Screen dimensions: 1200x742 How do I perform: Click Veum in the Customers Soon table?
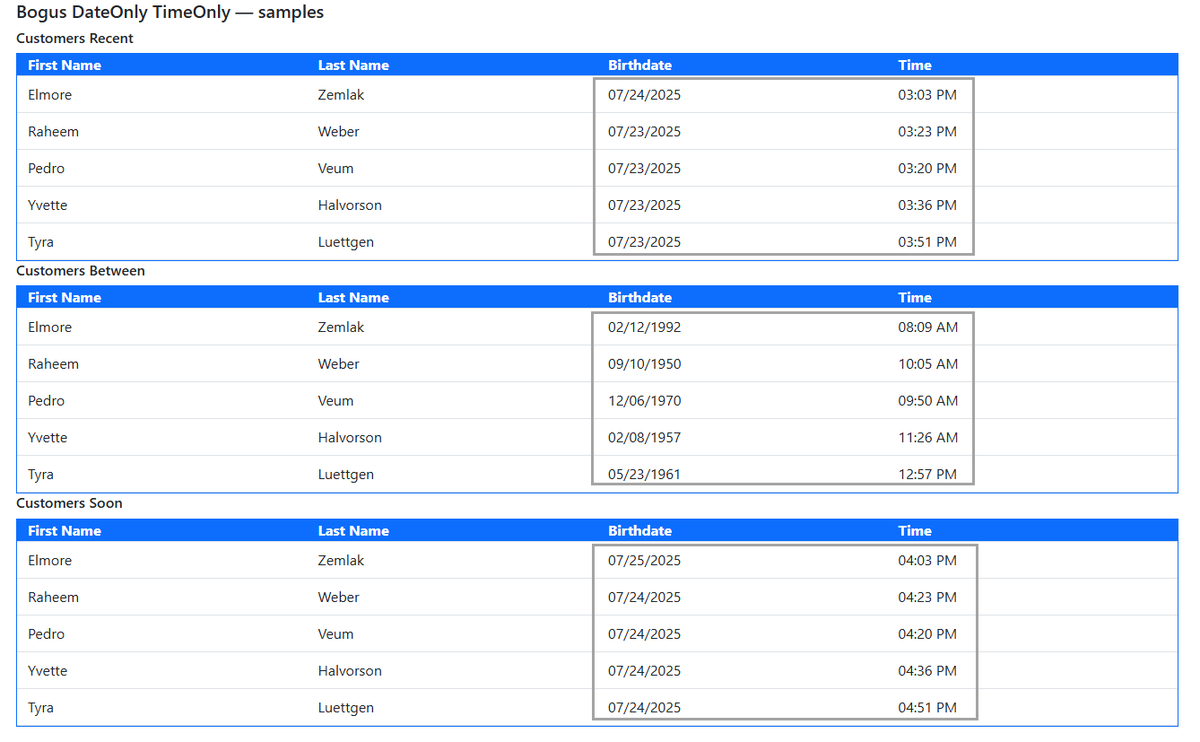click(336, 634)
